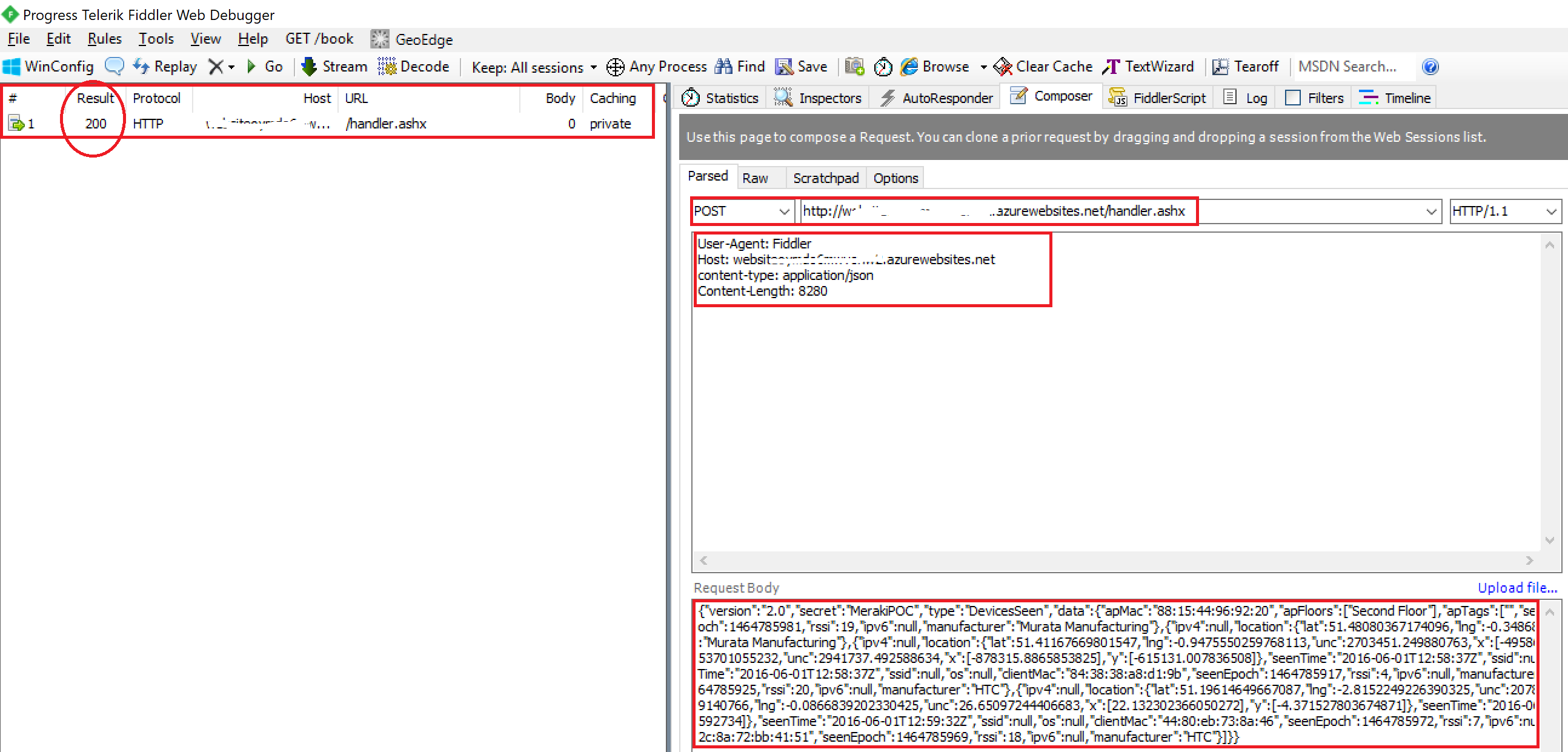
Task: Click the Stream green arrow icon
Action: point(308,67)
